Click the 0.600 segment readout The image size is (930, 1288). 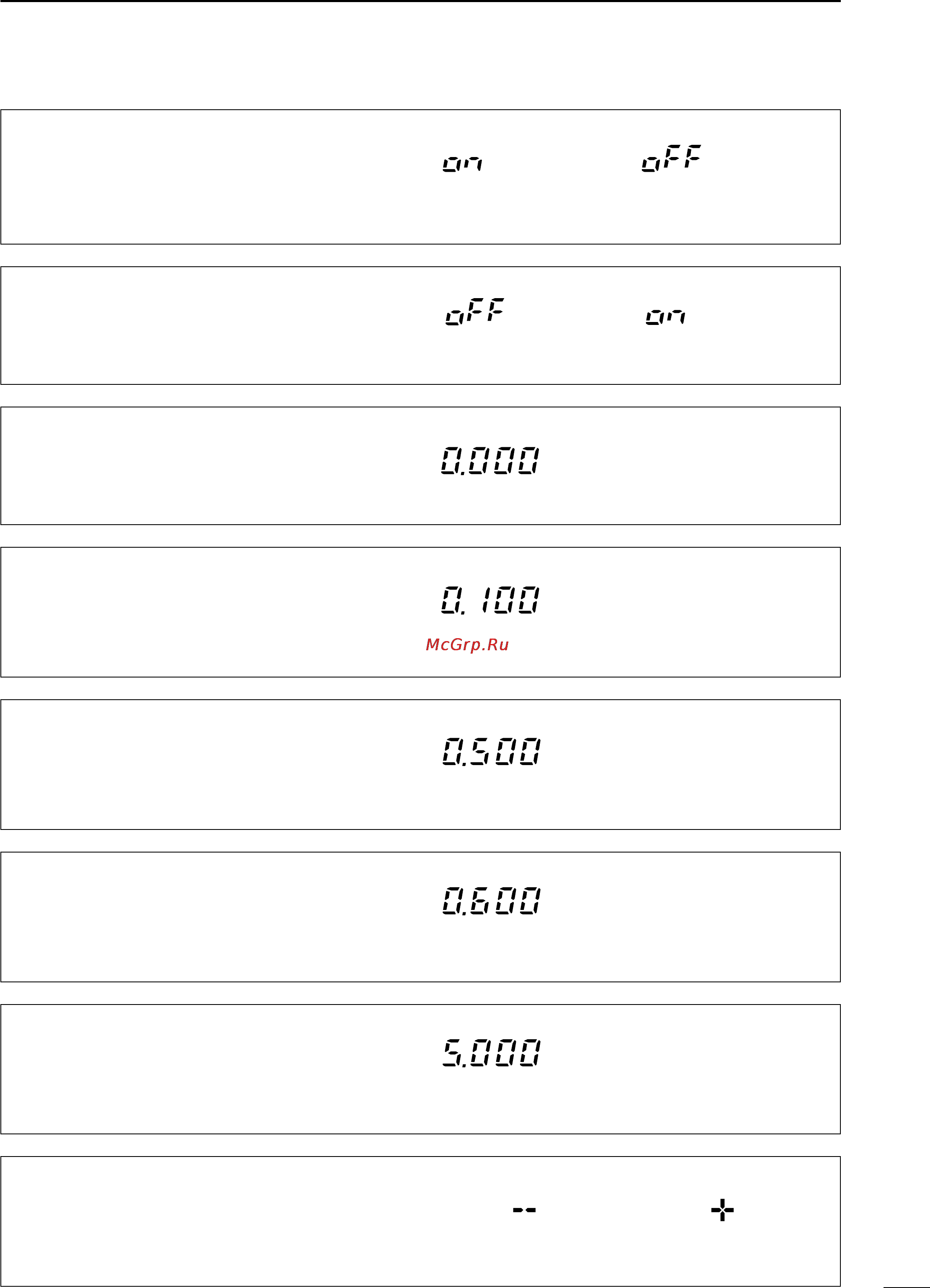[492, 900]
